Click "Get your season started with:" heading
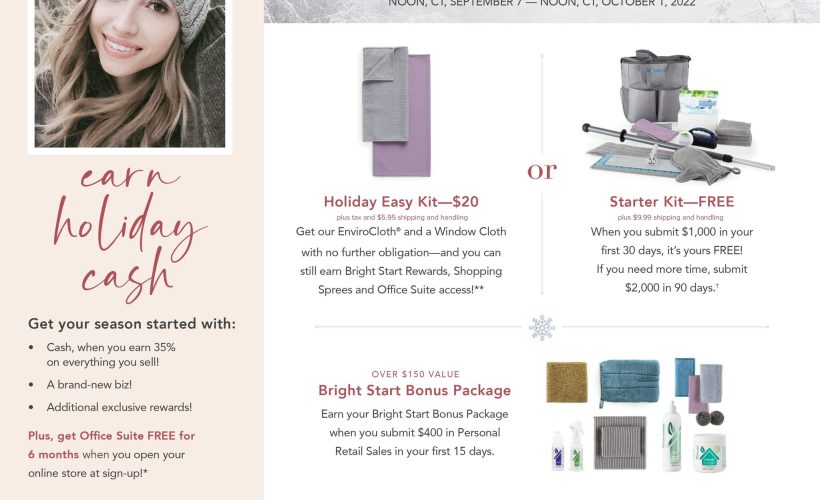 click(x=132, y=323)
